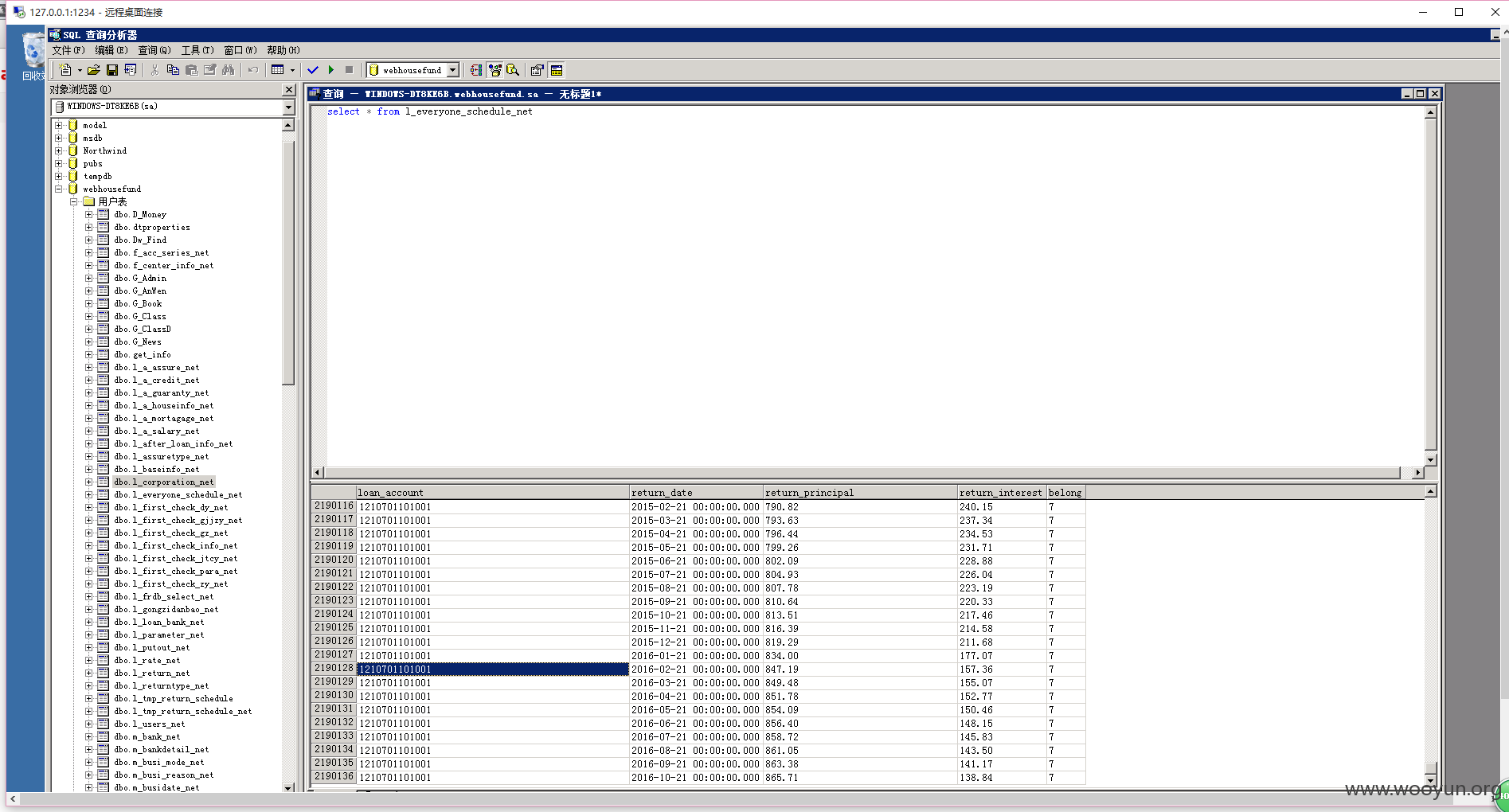Open the 编辑(E) menu
This screenshot has width=1509, height=812.
111,50
